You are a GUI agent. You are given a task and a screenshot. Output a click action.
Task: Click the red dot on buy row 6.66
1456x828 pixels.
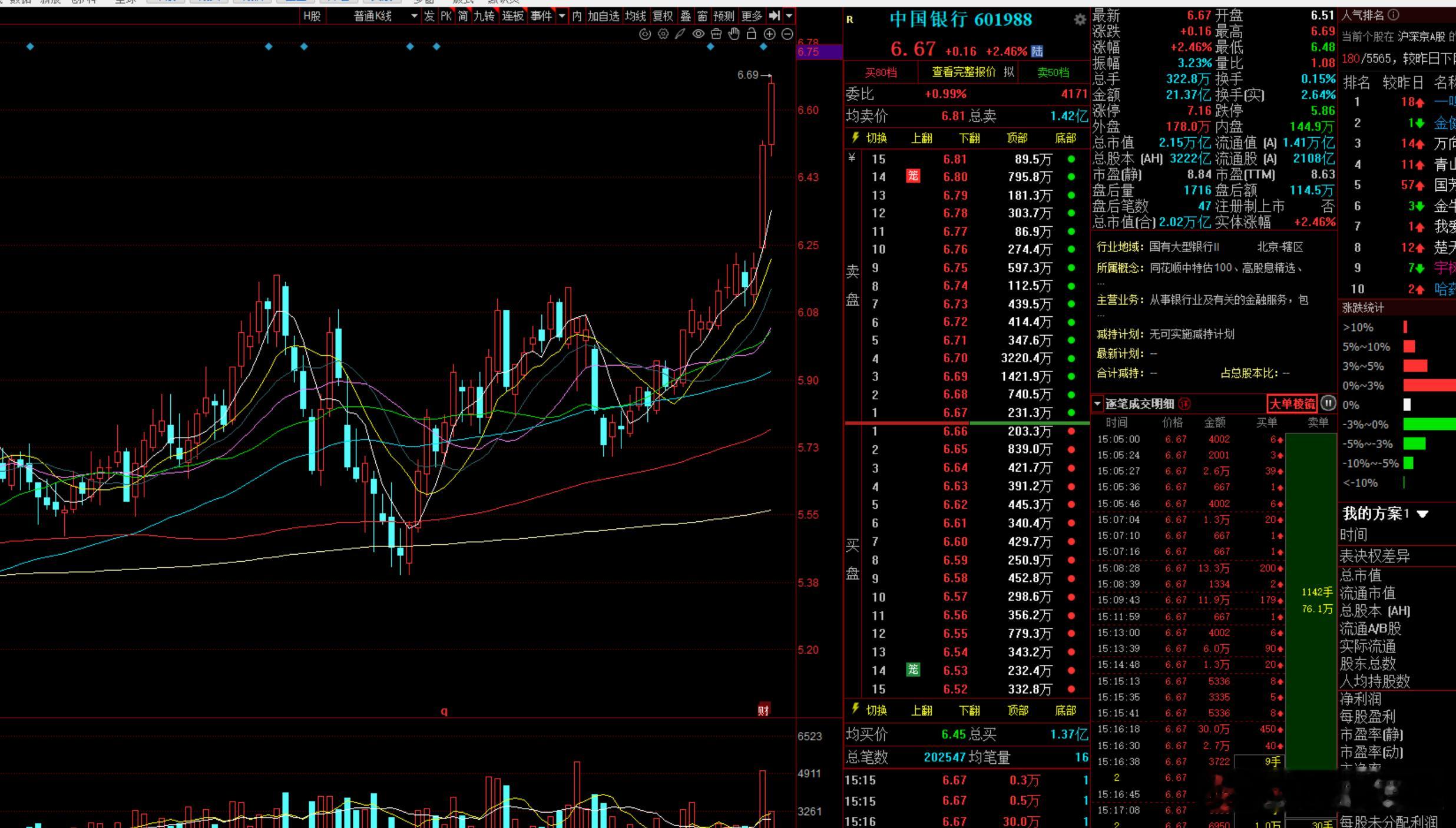coord(1071,431)
